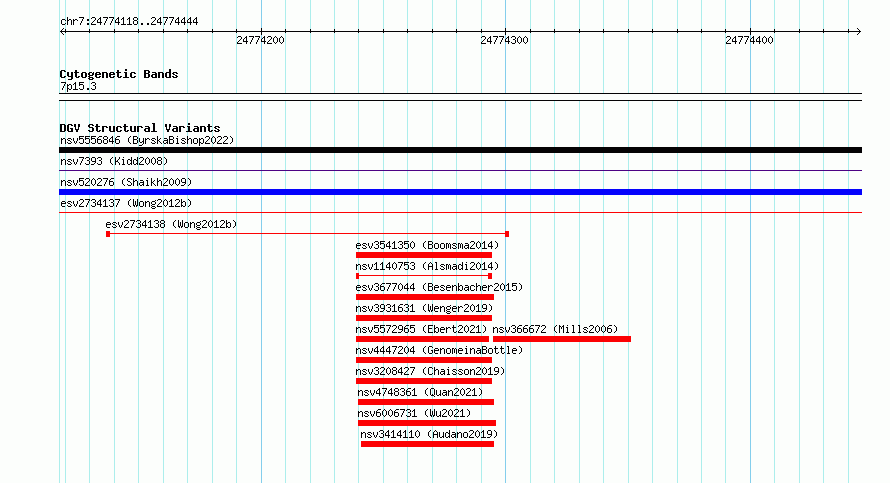Open variant esv3541350 (Boomsma2014) label

pyautogui.click(x=427, y=245)
